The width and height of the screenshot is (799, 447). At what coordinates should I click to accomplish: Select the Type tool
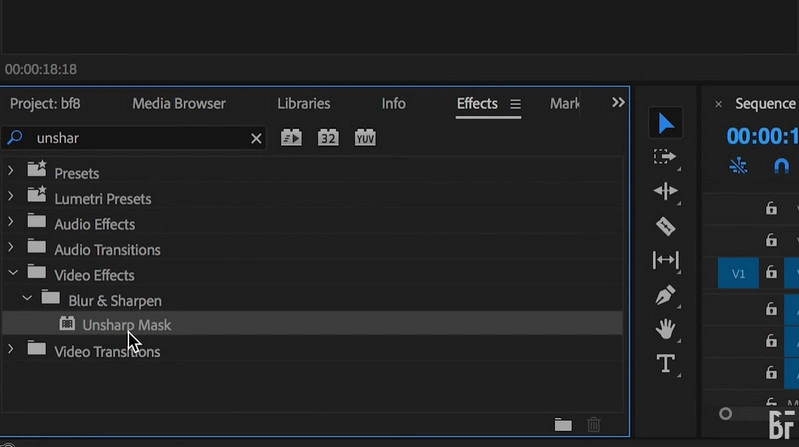665,363
